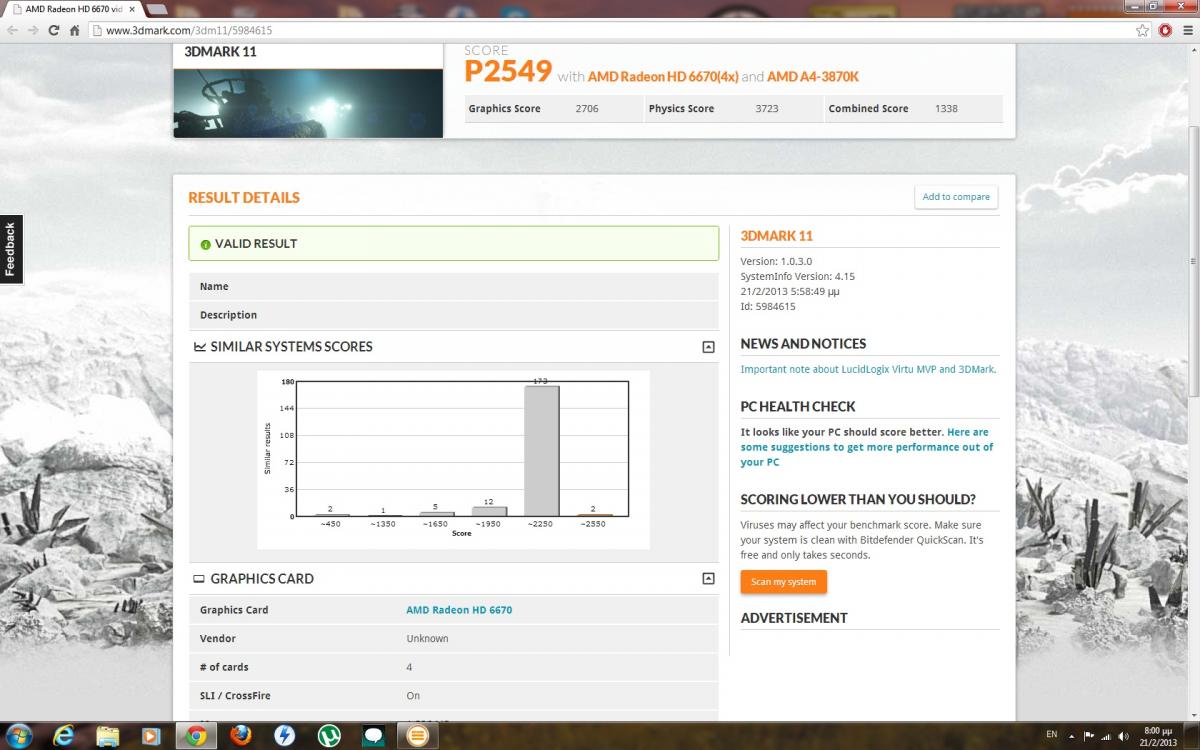Click the browser forward arrow
The width and height of the screenshot is (1200, 750).
[x=34, y=30]
